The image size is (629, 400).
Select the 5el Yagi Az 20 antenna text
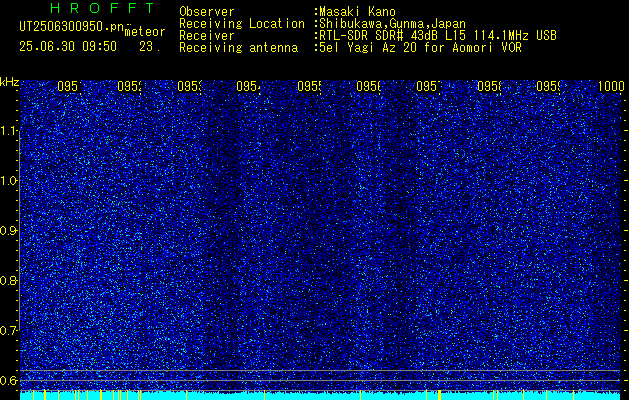click(x=420, y=48)
